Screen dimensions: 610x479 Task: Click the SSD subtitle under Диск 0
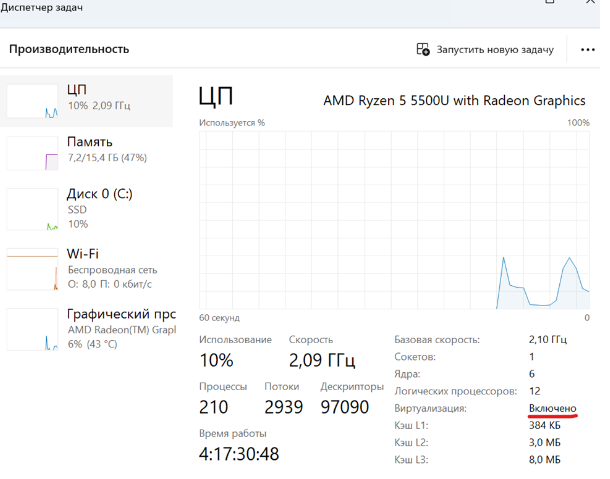click(77, 210)
